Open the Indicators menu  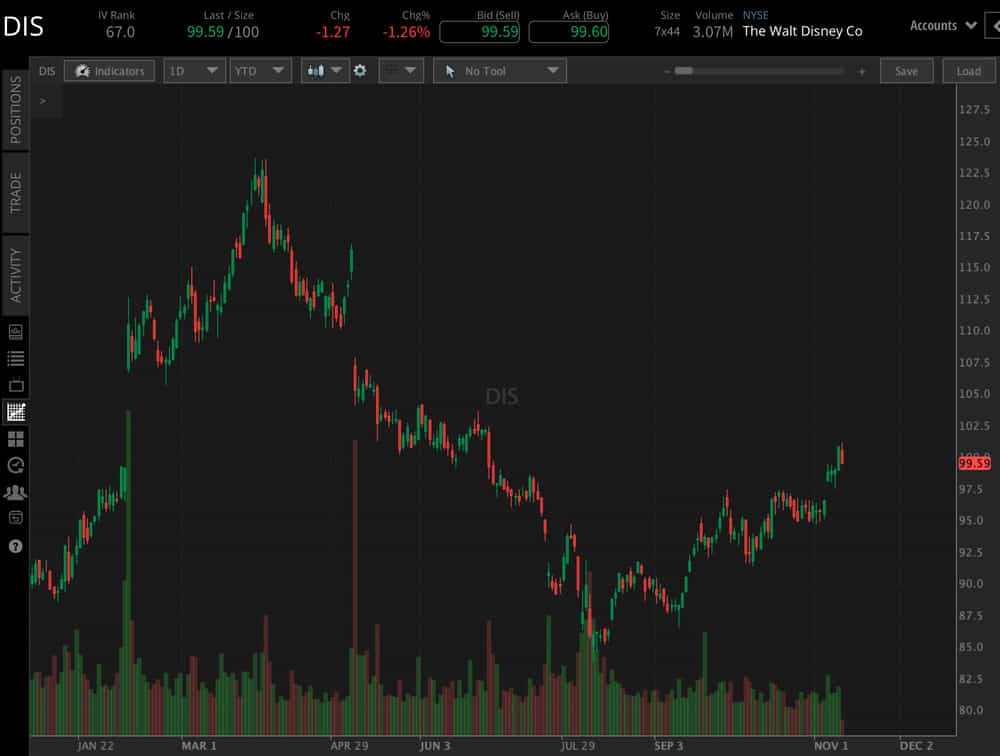click(109, 71)
